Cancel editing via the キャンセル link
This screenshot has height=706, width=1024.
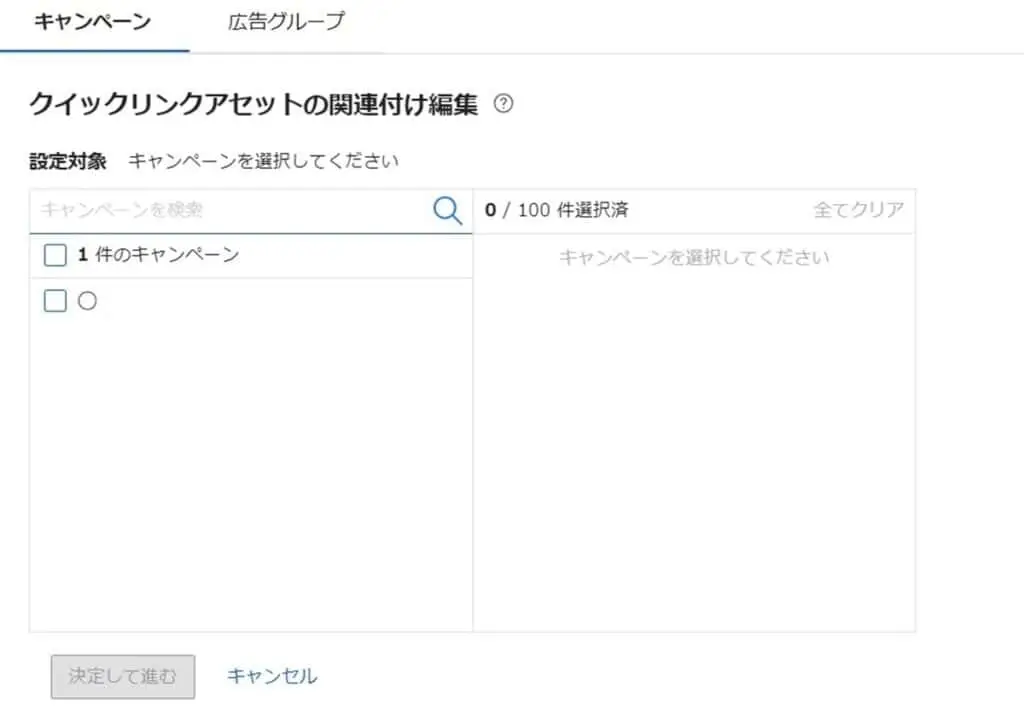[271, 676]
